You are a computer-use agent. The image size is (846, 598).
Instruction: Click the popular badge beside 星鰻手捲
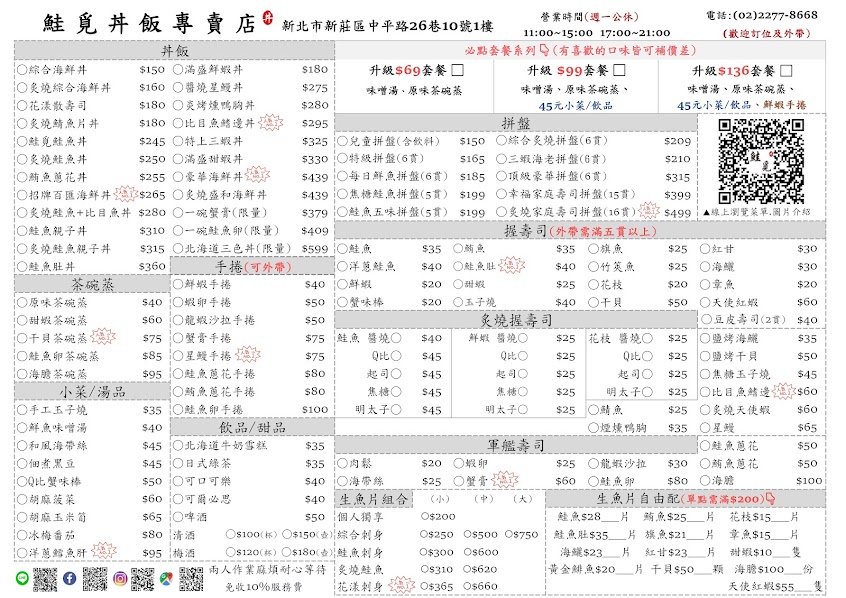click(248, 355)
